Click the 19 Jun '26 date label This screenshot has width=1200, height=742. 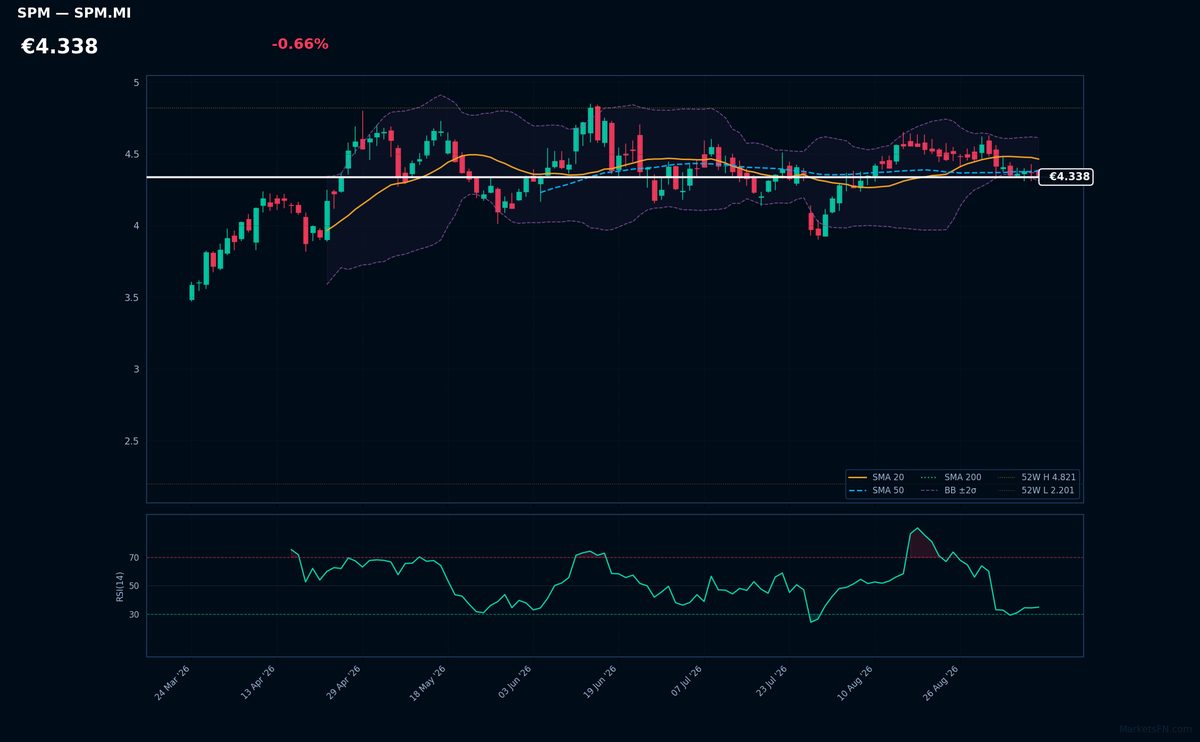click(x=599, y=683)
